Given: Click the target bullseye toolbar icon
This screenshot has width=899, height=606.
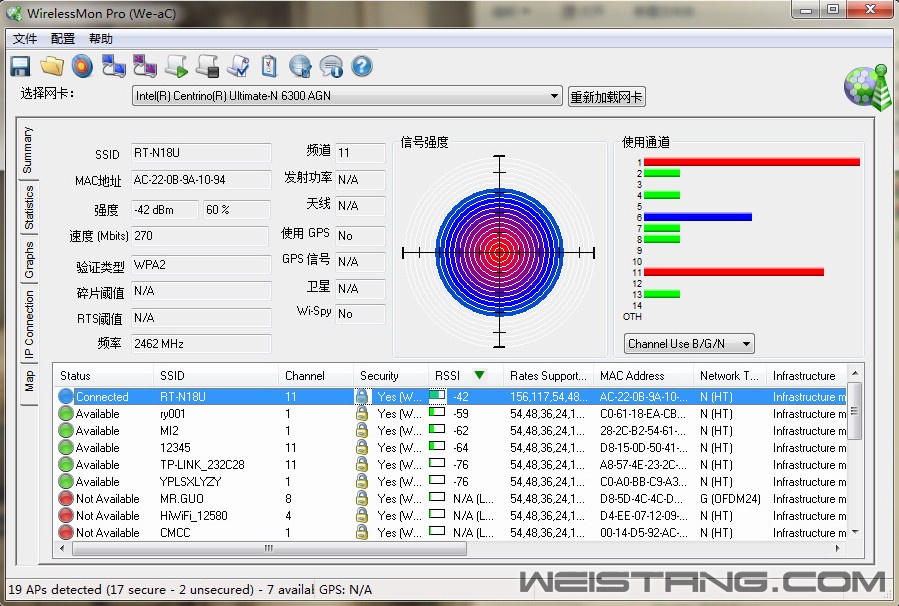Looking at the screenshot, I should click(83, 67).
